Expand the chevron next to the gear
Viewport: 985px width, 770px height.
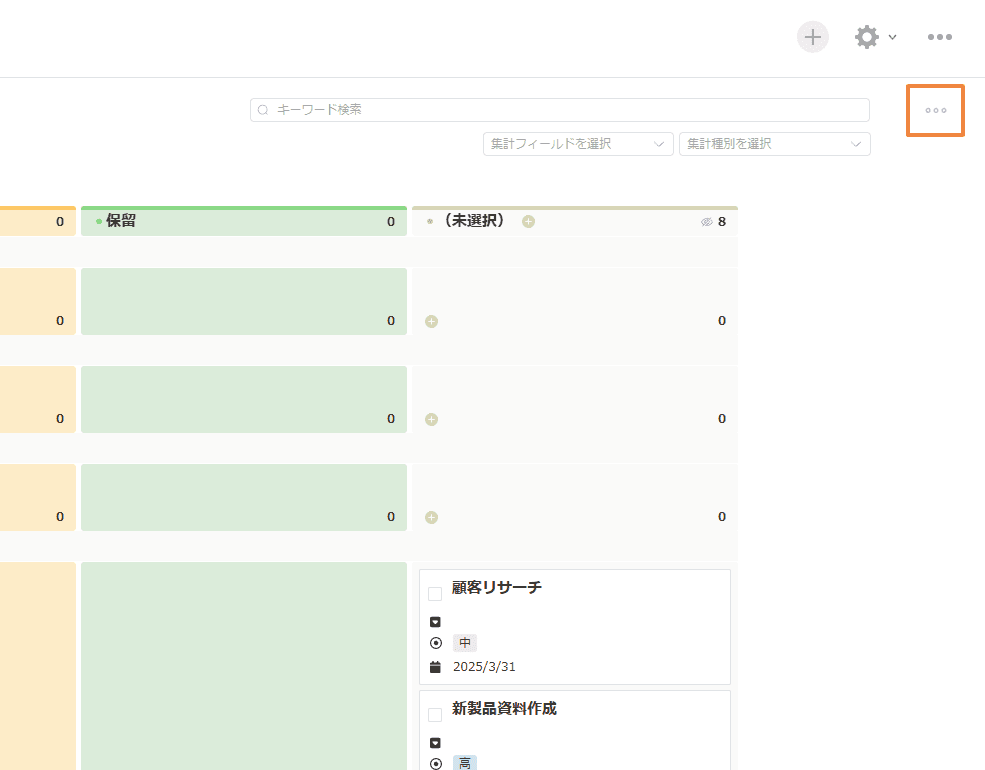tap(892, 37)
